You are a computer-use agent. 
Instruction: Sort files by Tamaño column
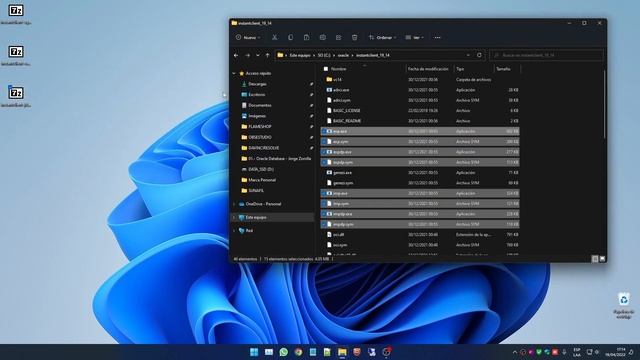tap(503, 69)
